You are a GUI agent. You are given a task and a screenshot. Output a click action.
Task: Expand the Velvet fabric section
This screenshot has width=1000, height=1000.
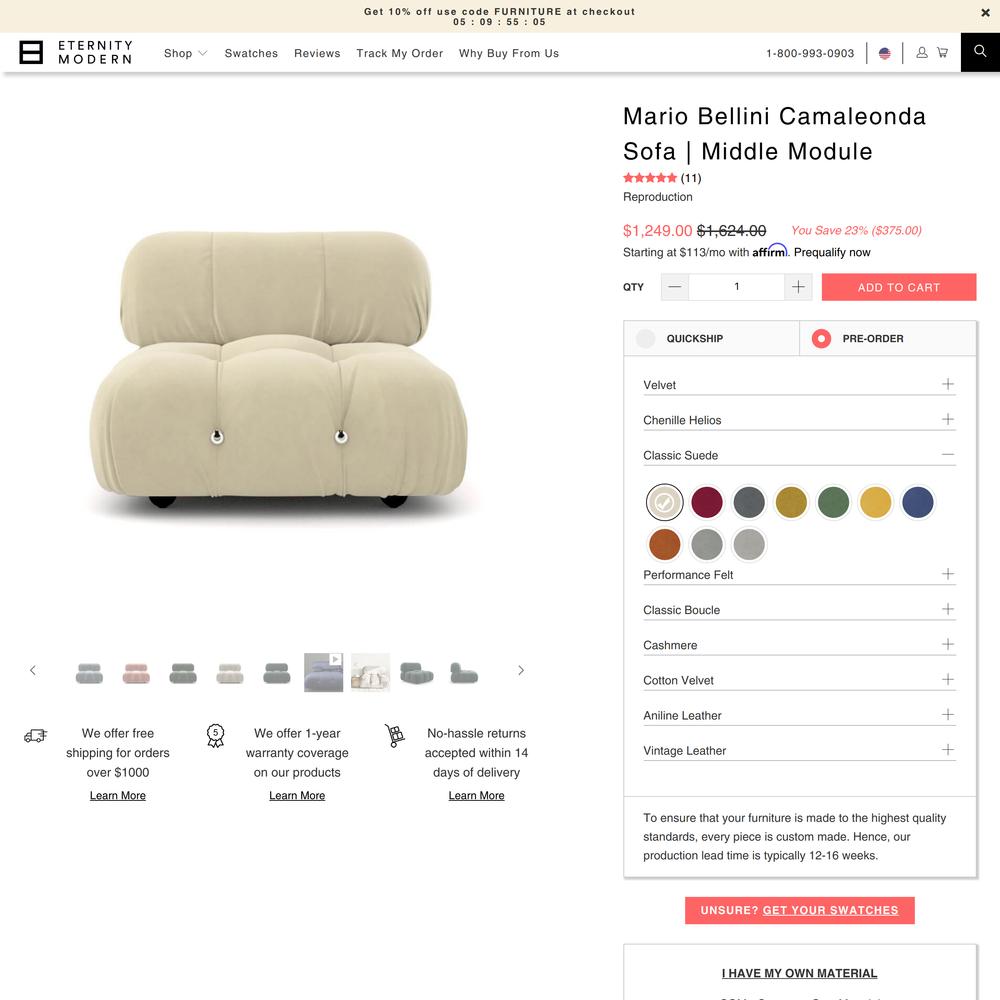pos(799,385)
